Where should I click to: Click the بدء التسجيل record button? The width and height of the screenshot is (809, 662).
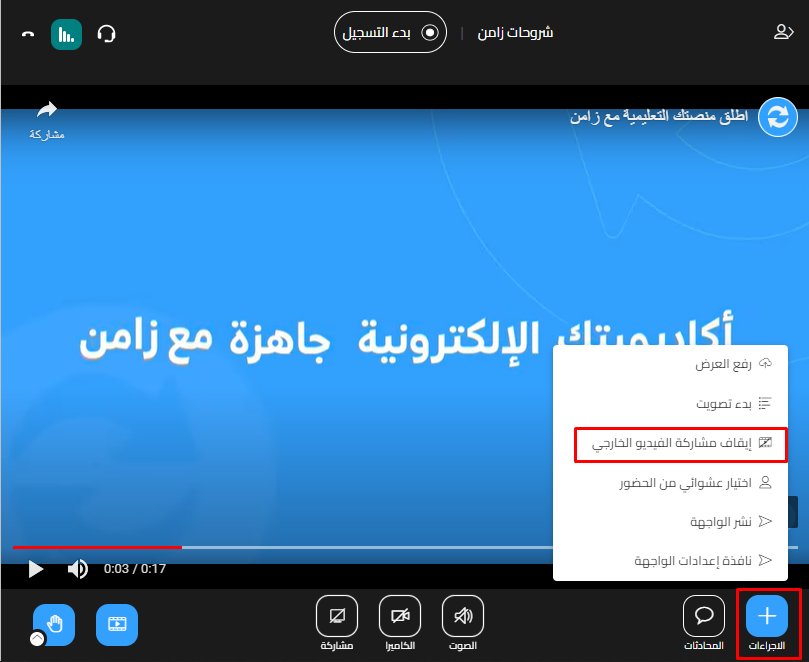tap(390, 33)
